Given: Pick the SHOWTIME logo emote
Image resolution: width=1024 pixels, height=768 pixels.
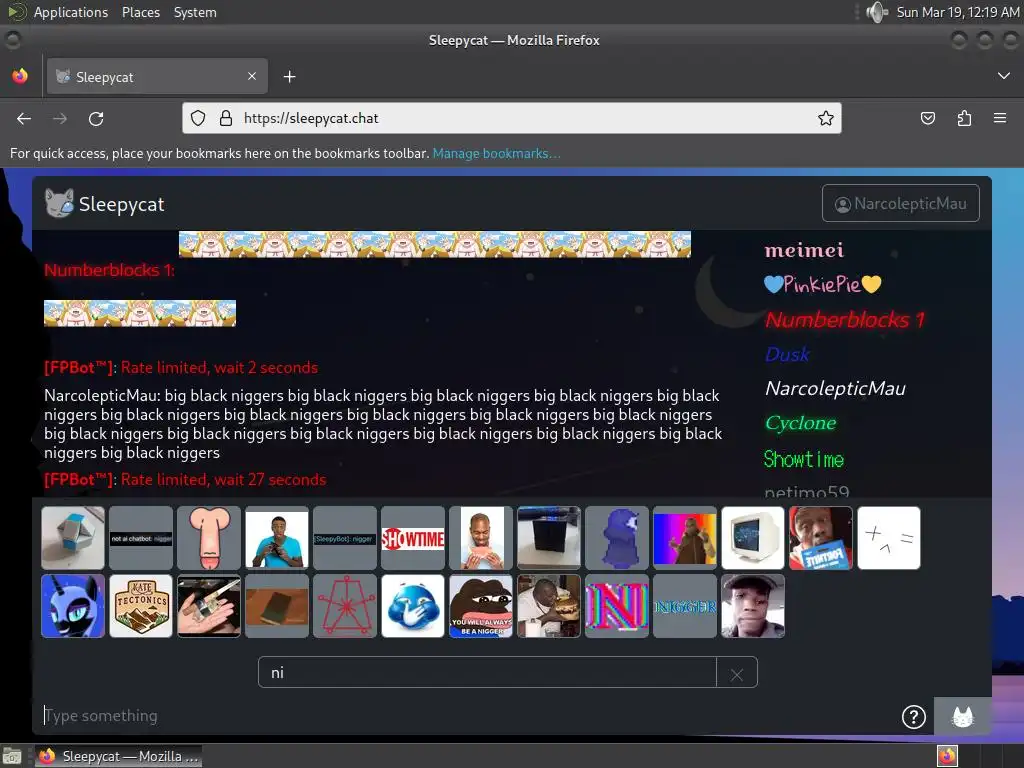Looking at the screenshot, I should click(413, 538).
